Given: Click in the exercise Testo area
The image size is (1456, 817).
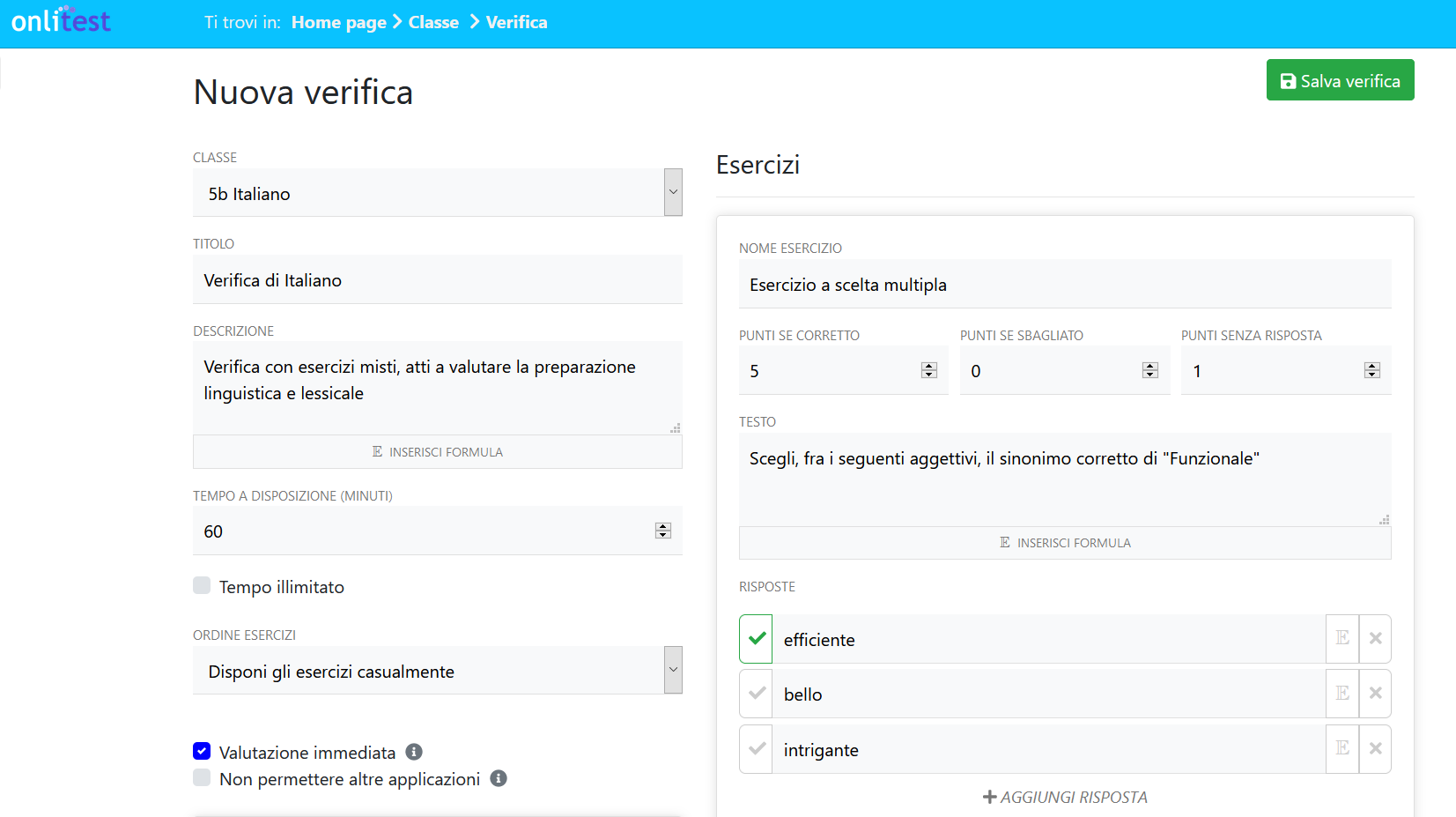Looking at the screenshot, I should 1065,479.
